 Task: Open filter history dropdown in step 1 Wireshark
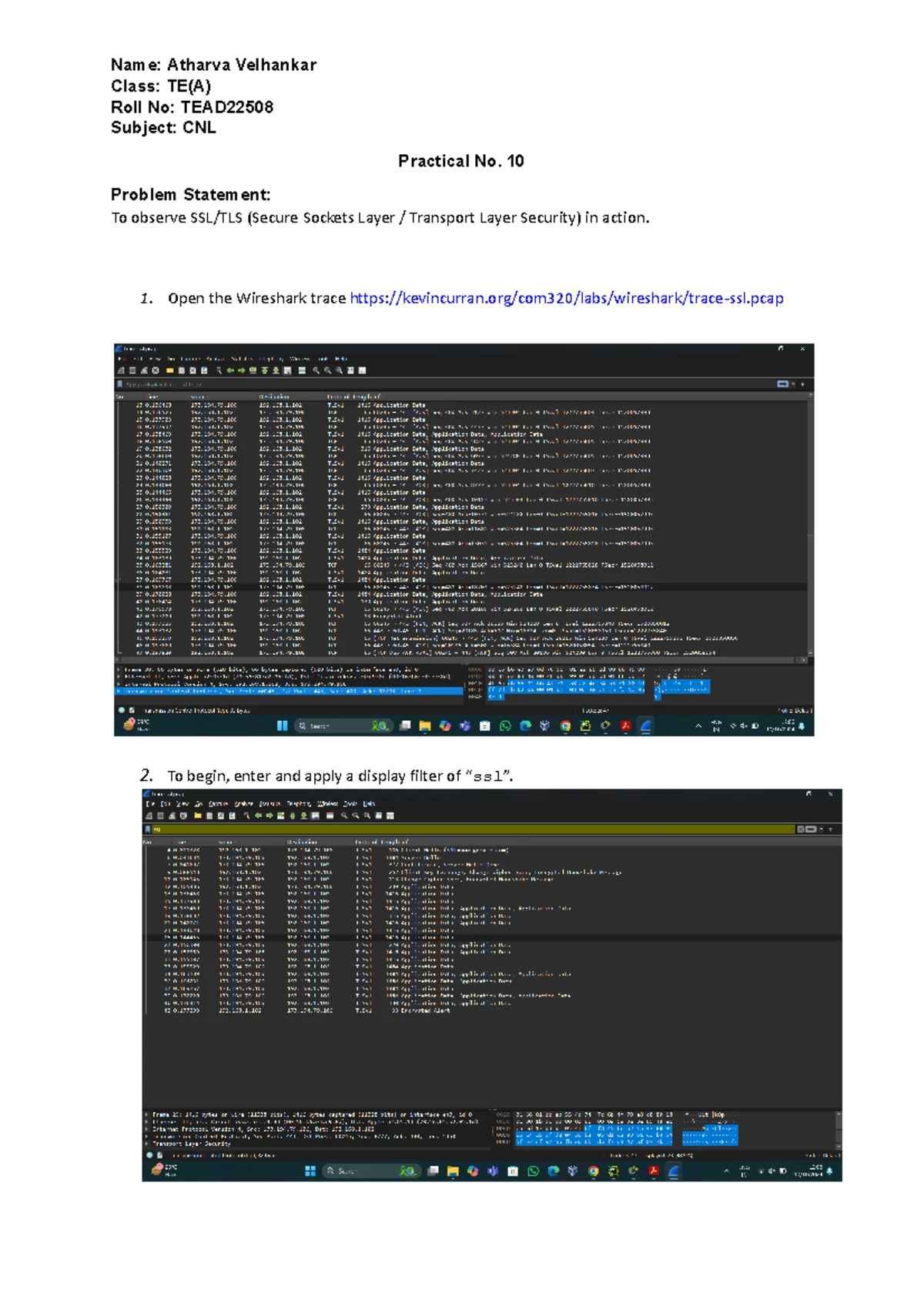[794, 384]
